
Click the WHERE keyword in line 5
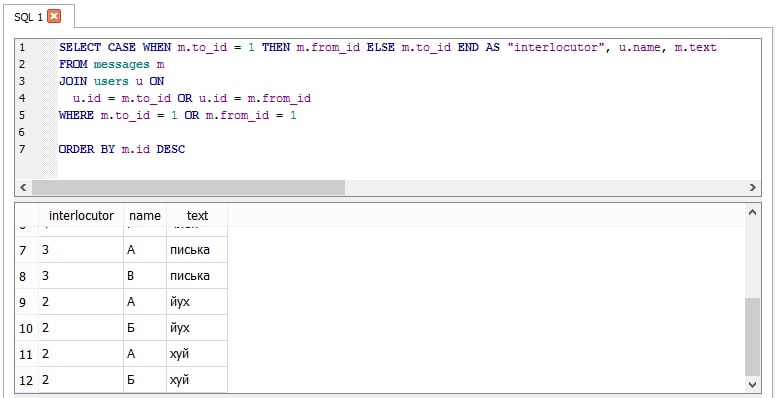click(76, 115)
